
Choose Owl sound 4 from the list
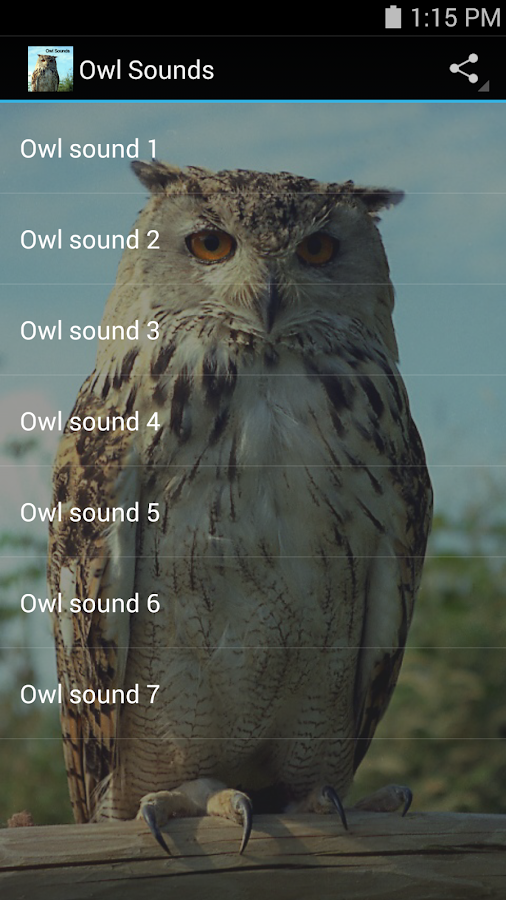tap(253, 421)
